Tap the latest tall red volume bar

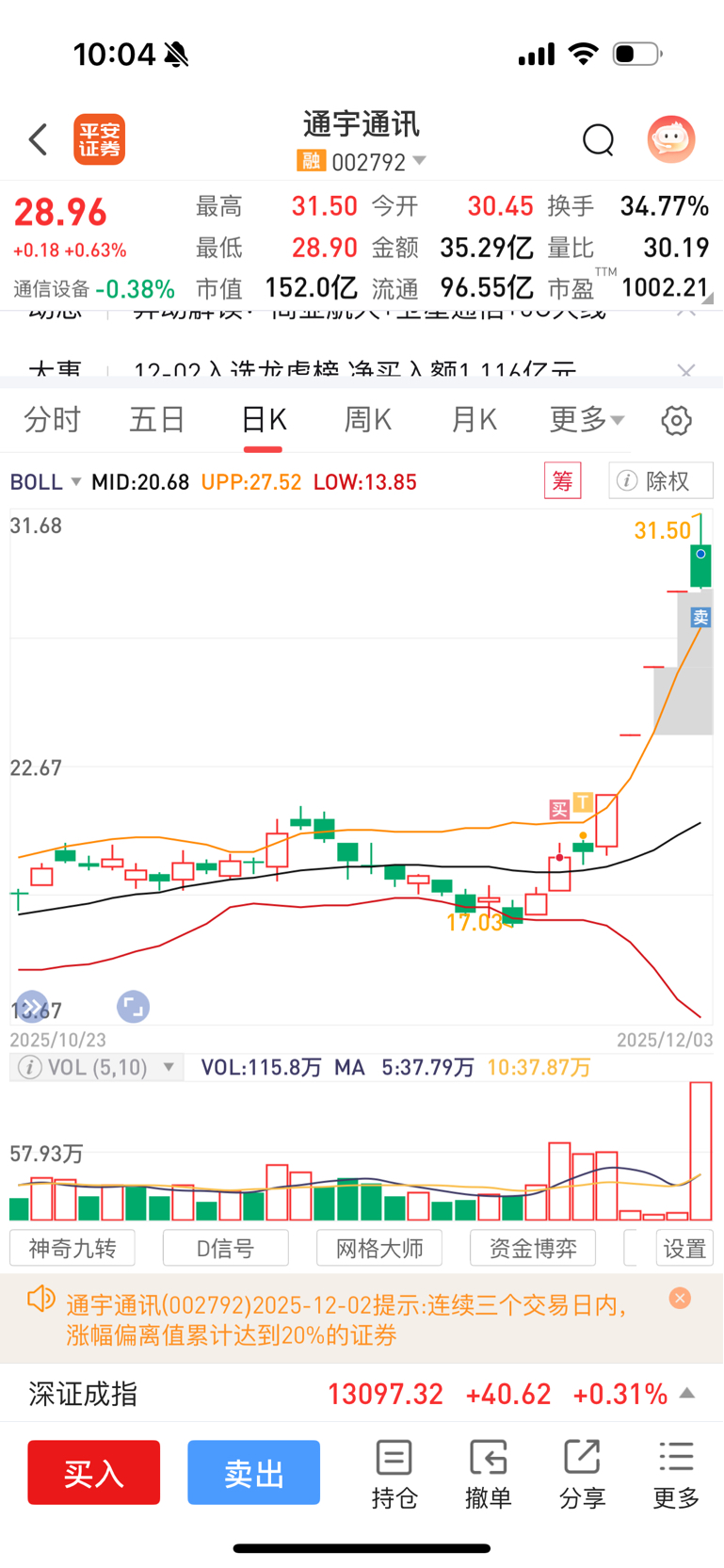click(700, 1151)
